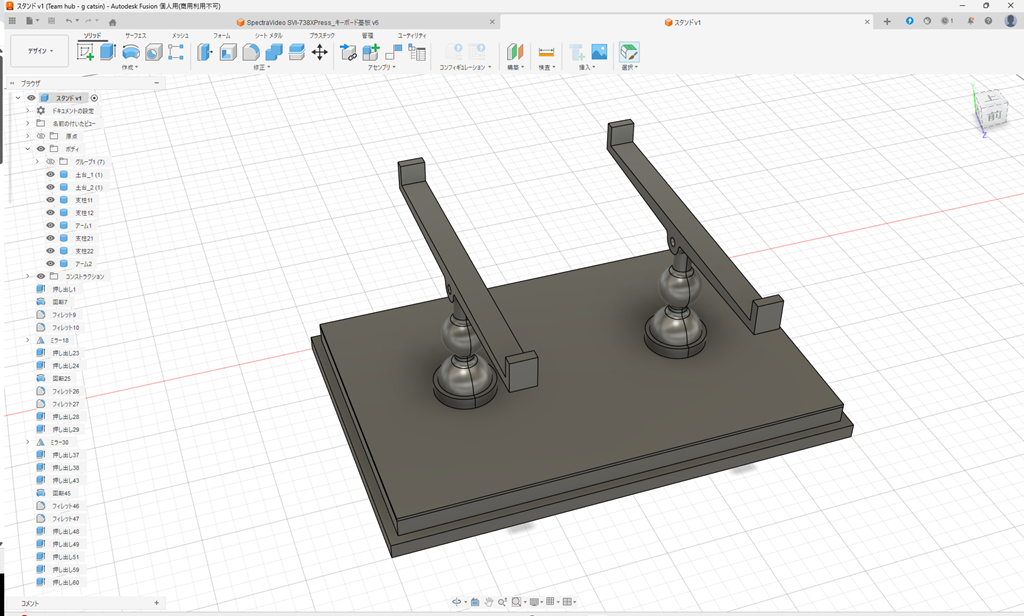Click the コメント button at bottom left
Viewport: 1024px width, 616px height.
point(30,604)
